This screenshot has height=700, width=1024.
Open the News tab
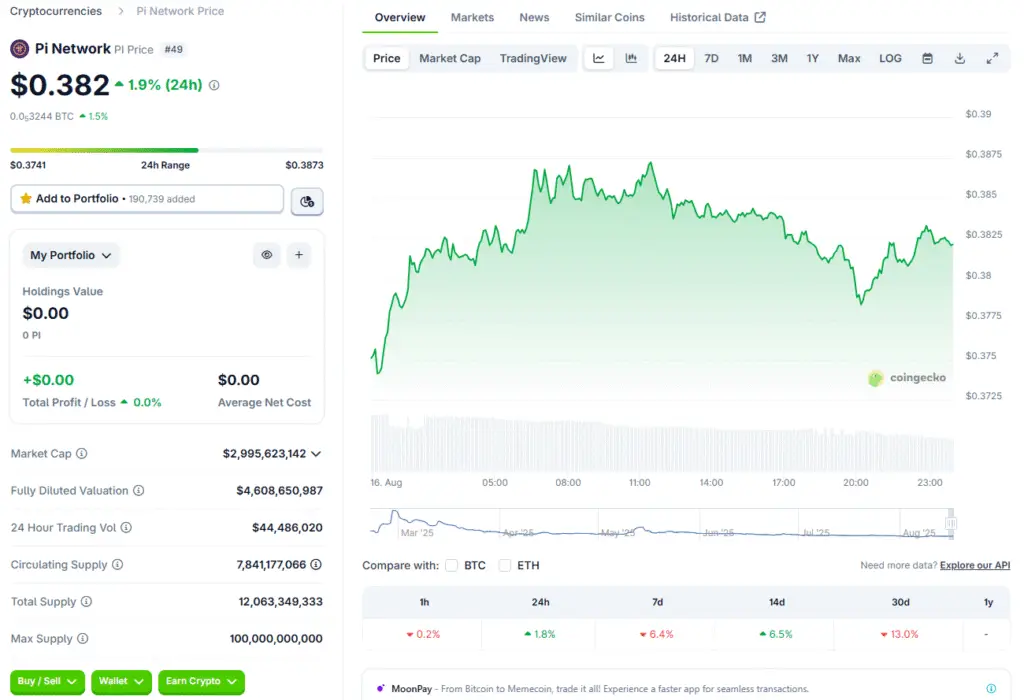point(534,18)
